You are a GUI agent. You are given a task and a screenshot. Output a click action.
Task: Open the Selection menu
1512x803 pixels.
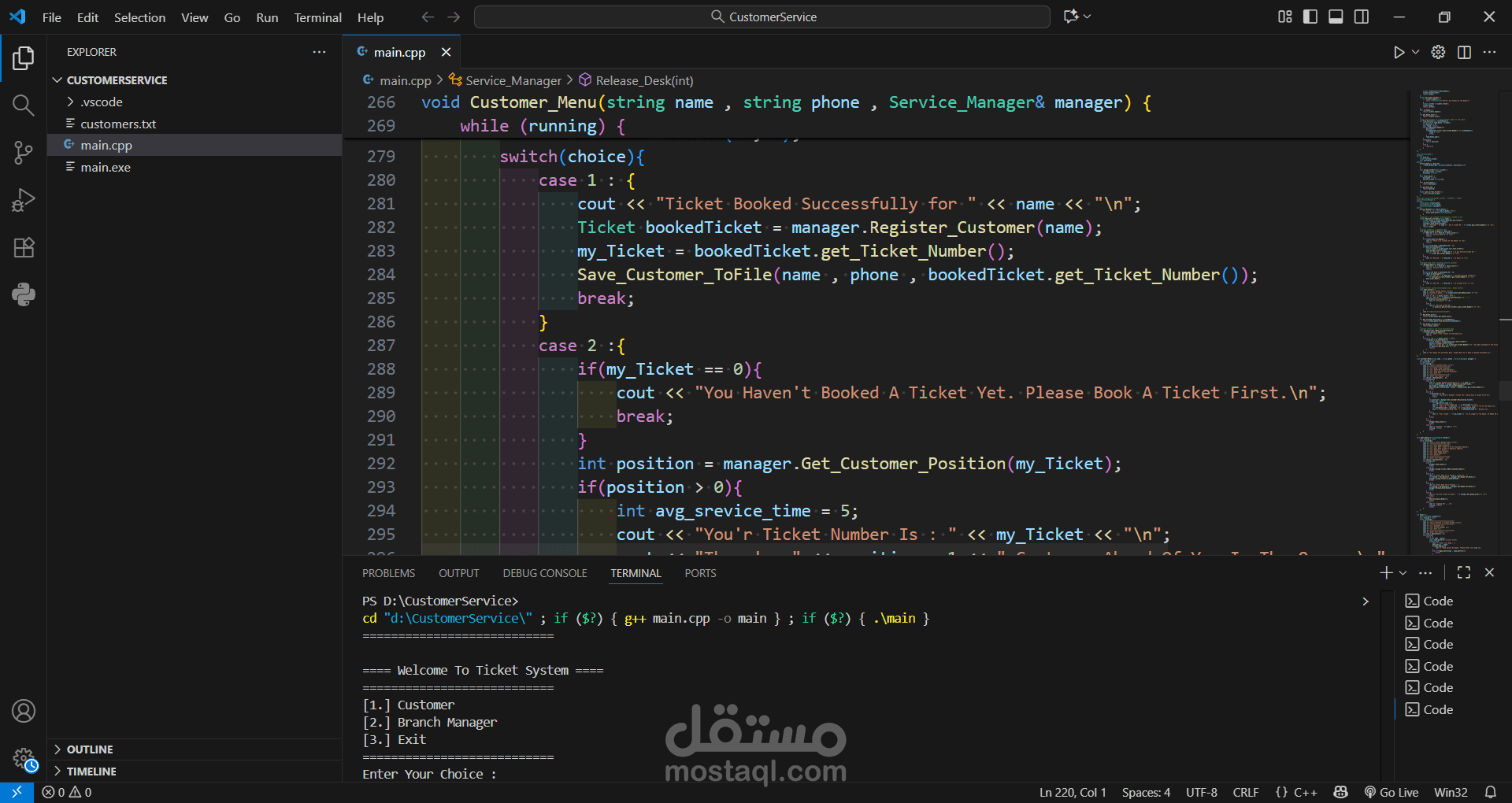click(x=140, y=17)
